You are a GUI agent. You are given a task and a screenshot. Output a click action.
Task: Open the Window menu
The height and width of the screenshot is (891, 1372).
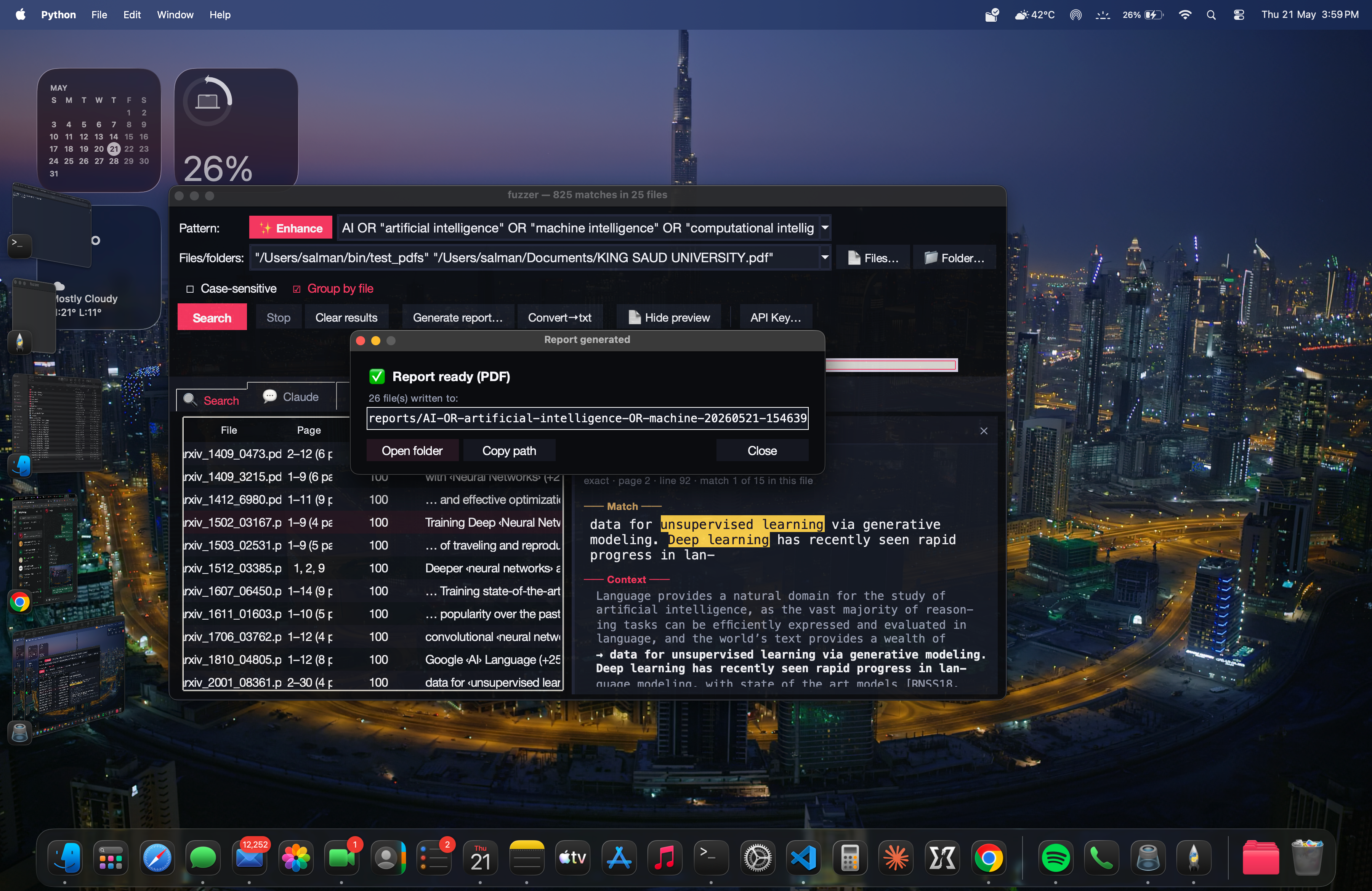[175, 14]
